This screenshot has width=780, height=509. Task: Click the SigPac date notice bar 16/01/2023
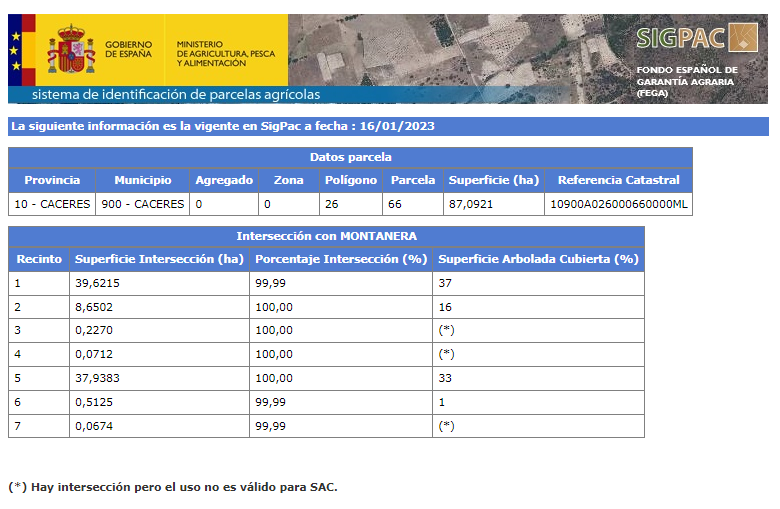223,127
